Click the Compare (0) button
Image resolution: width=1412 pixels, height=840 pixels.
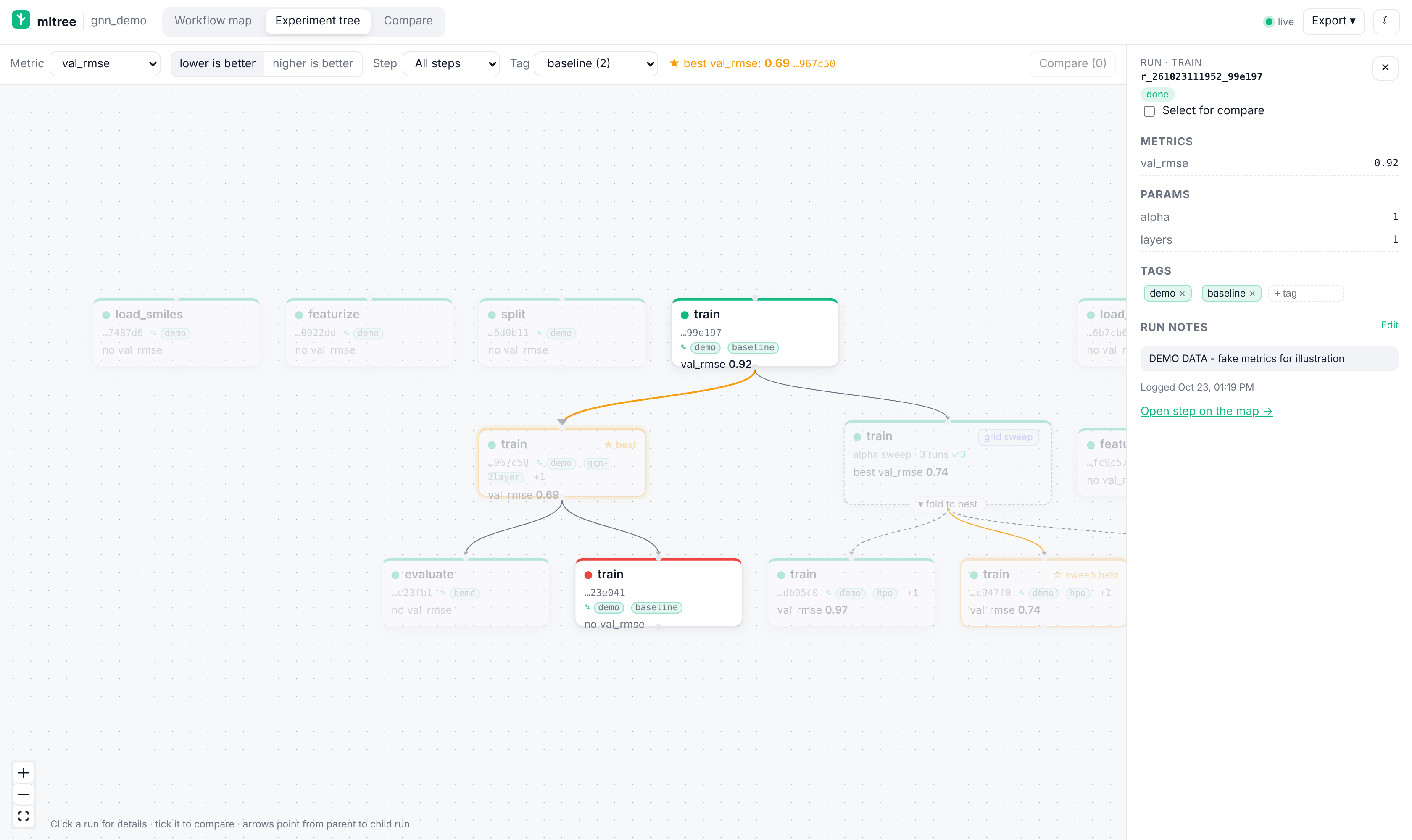click(1072, 63)
